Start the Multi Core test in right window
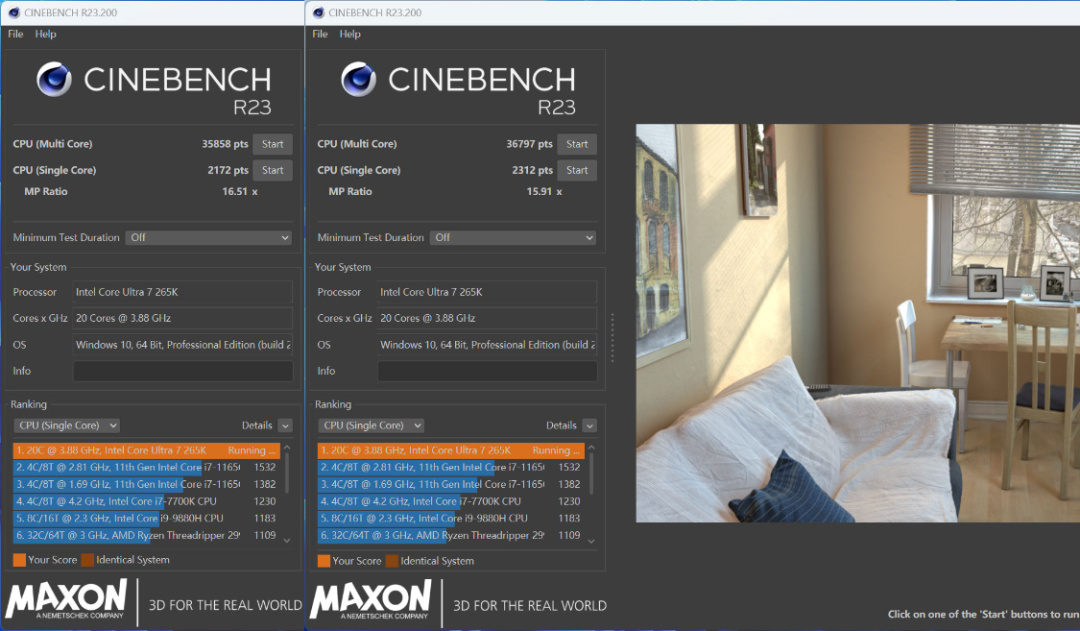Viewport: 1080px width, 631px height. pyautogui.click(x=577, y=144)
